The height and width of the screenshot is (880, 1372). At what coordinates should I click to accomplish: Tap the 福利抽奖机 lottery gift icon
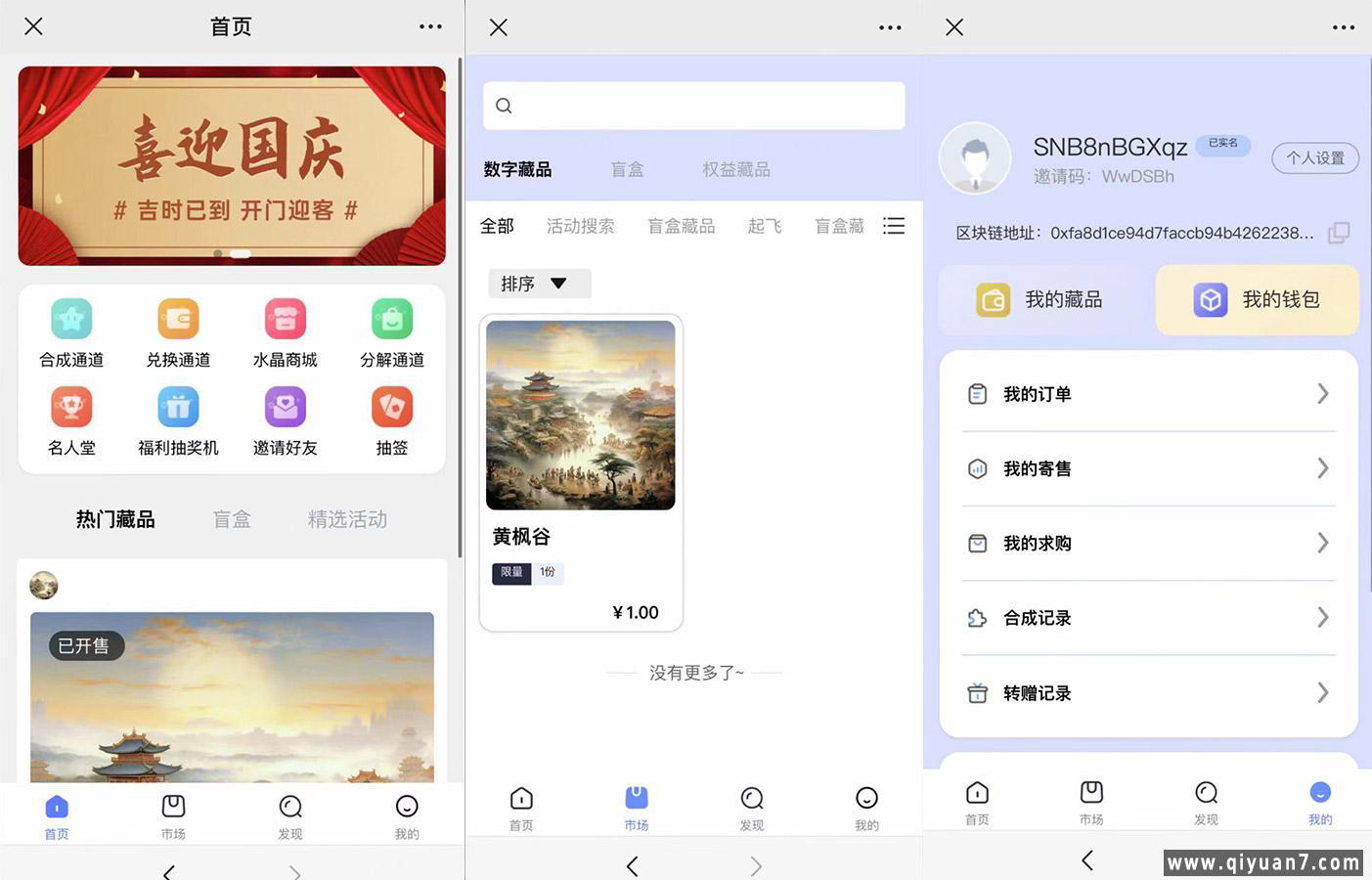[178, 408]
